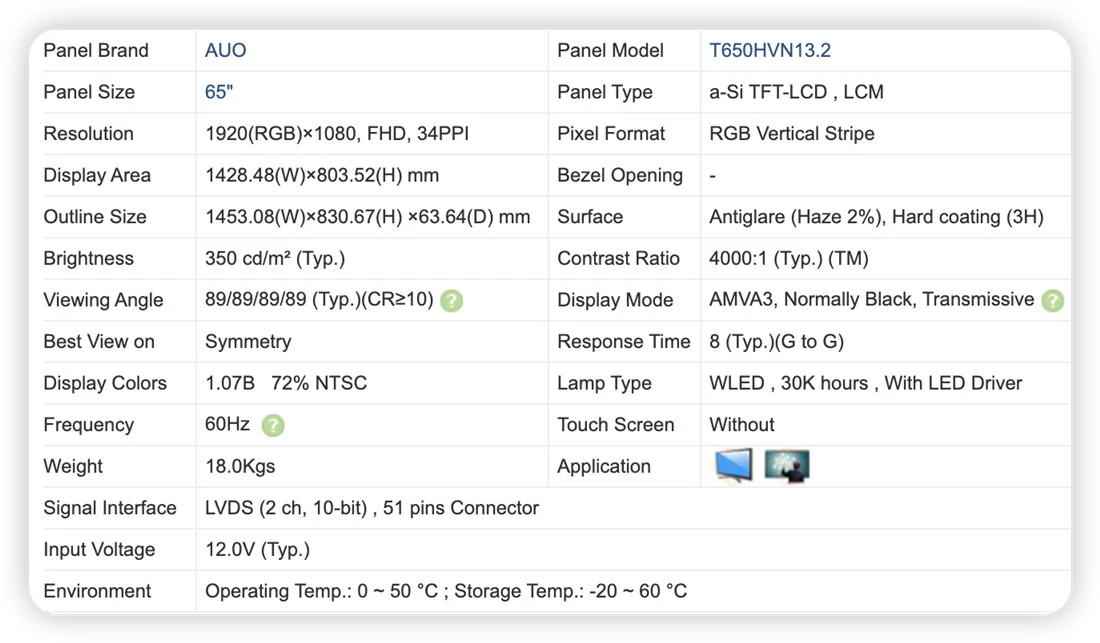Click the Application label
Image resolution: width=1100 pixels, height=643 pixels.
[x=604, y=466]
